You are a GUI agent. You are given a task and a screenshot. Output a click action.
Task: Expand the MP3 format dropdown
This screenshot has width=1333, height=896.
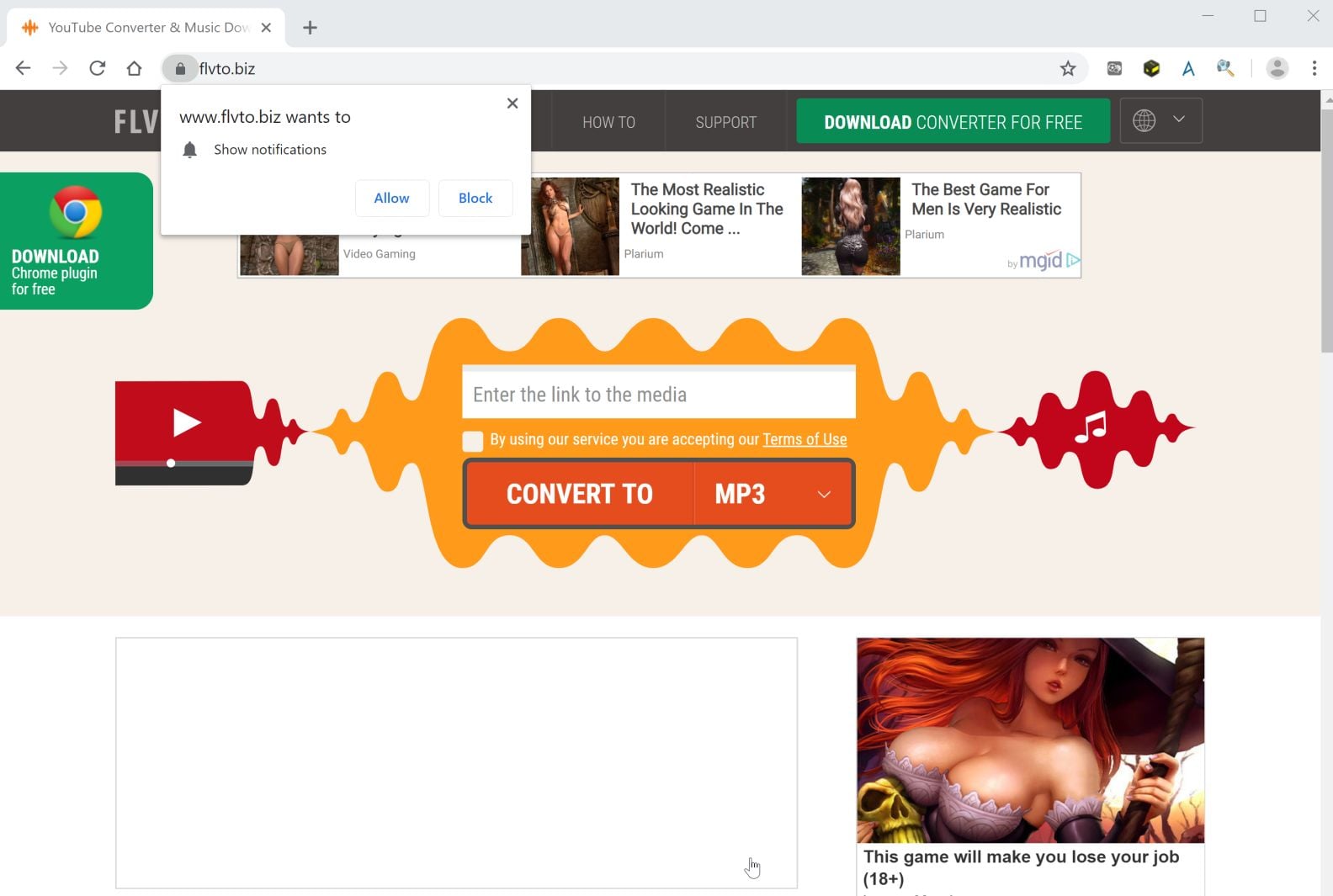tap(773, 494)
